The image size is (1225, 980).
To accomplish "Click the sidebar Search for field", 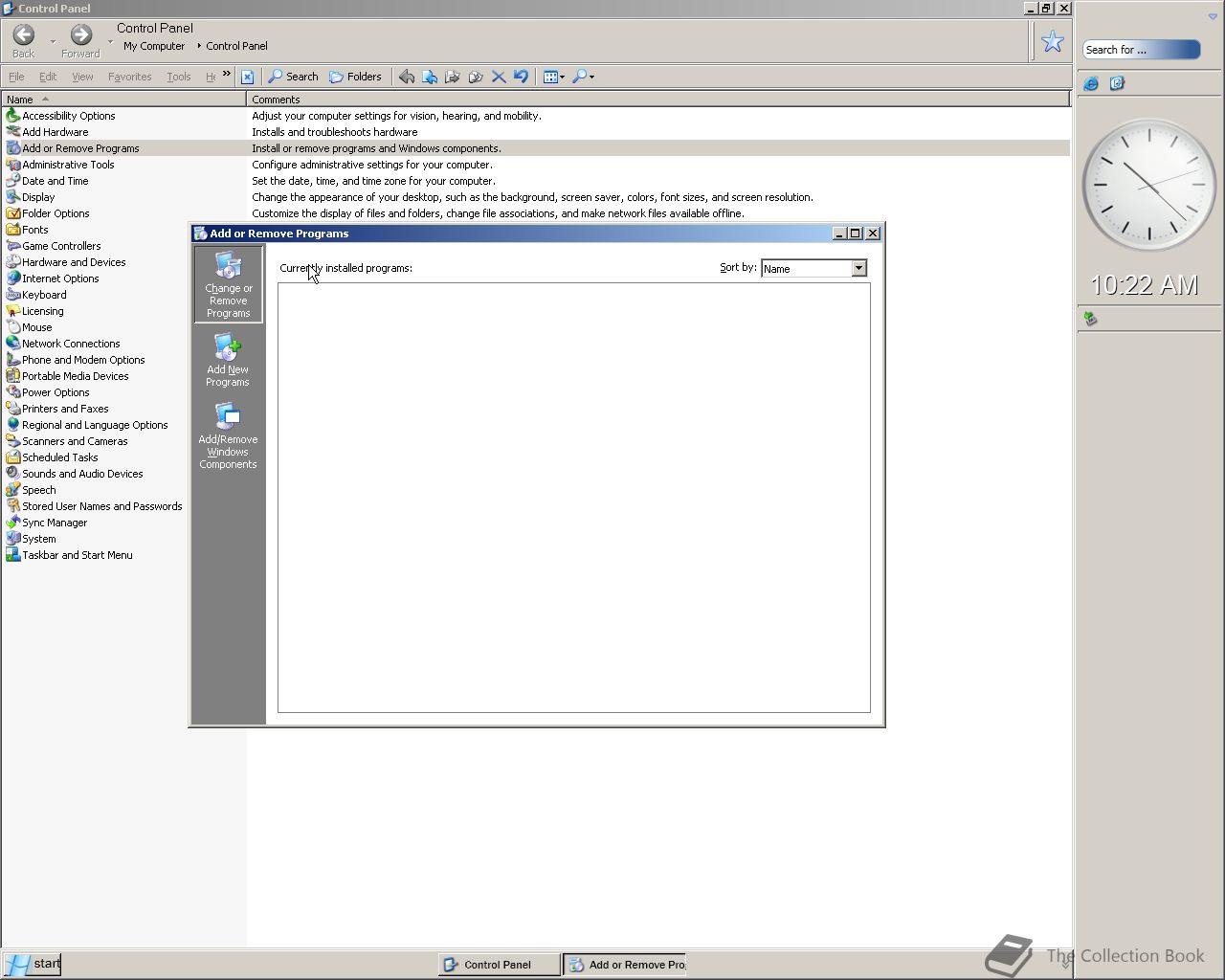I will [x=1141, y=50].
